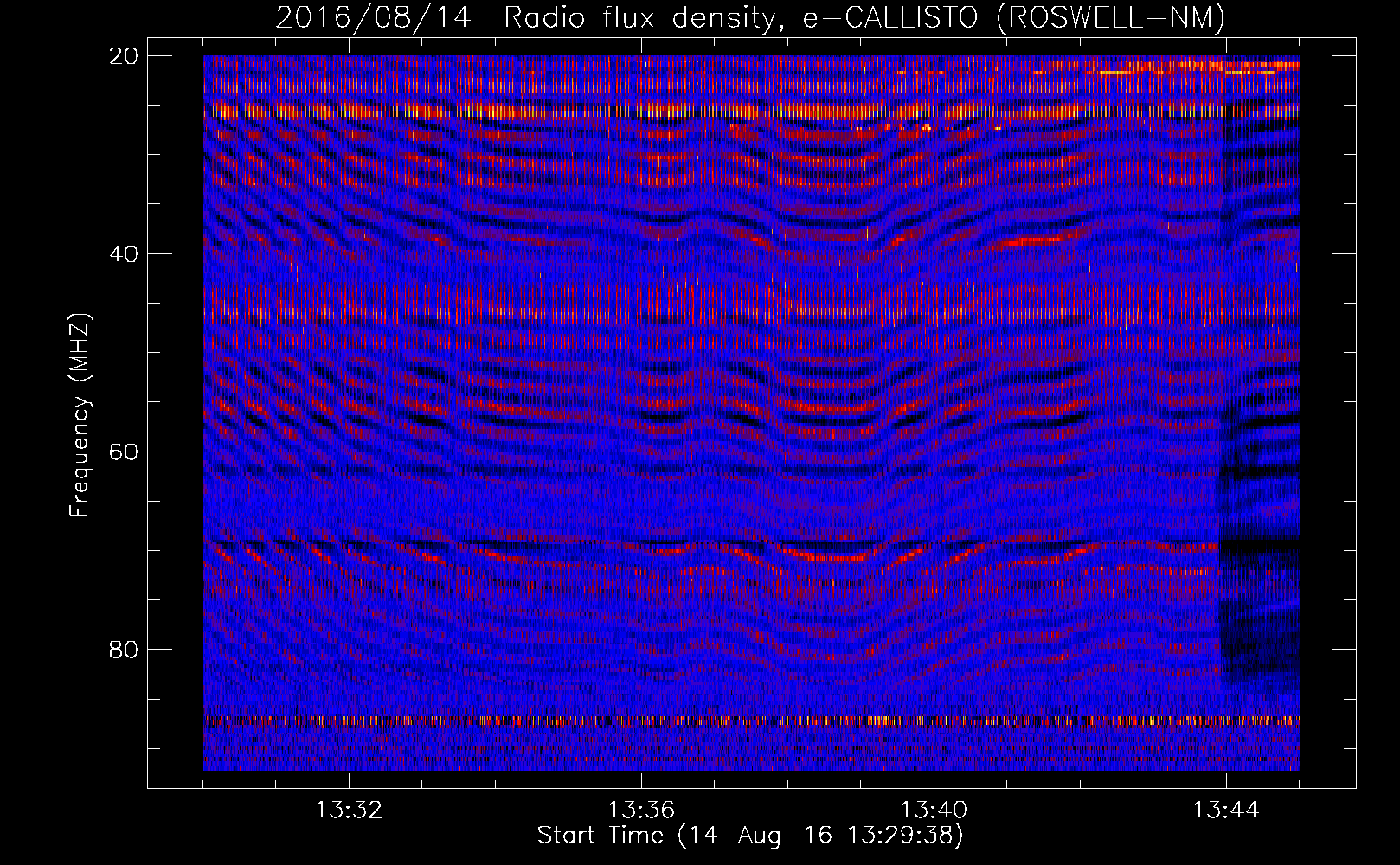
Task: Click the 'Start Time (14-Aug-16 13:29:38)' axis label
Action: pos(750,836)
